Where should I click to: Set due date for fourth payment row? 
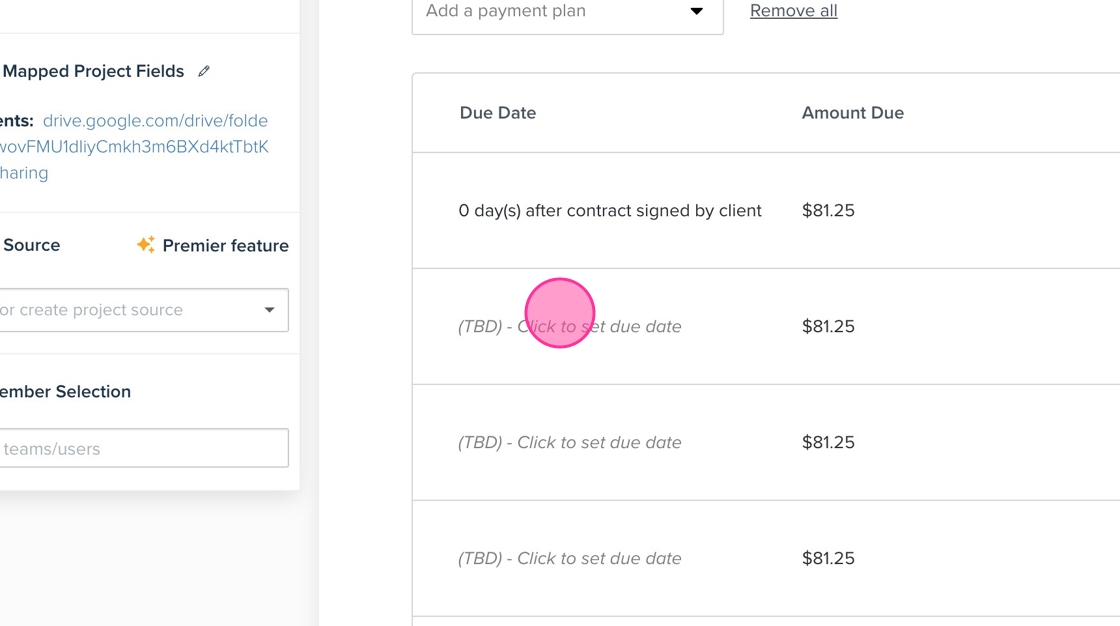pyautogui.click(x=570, y=559)
